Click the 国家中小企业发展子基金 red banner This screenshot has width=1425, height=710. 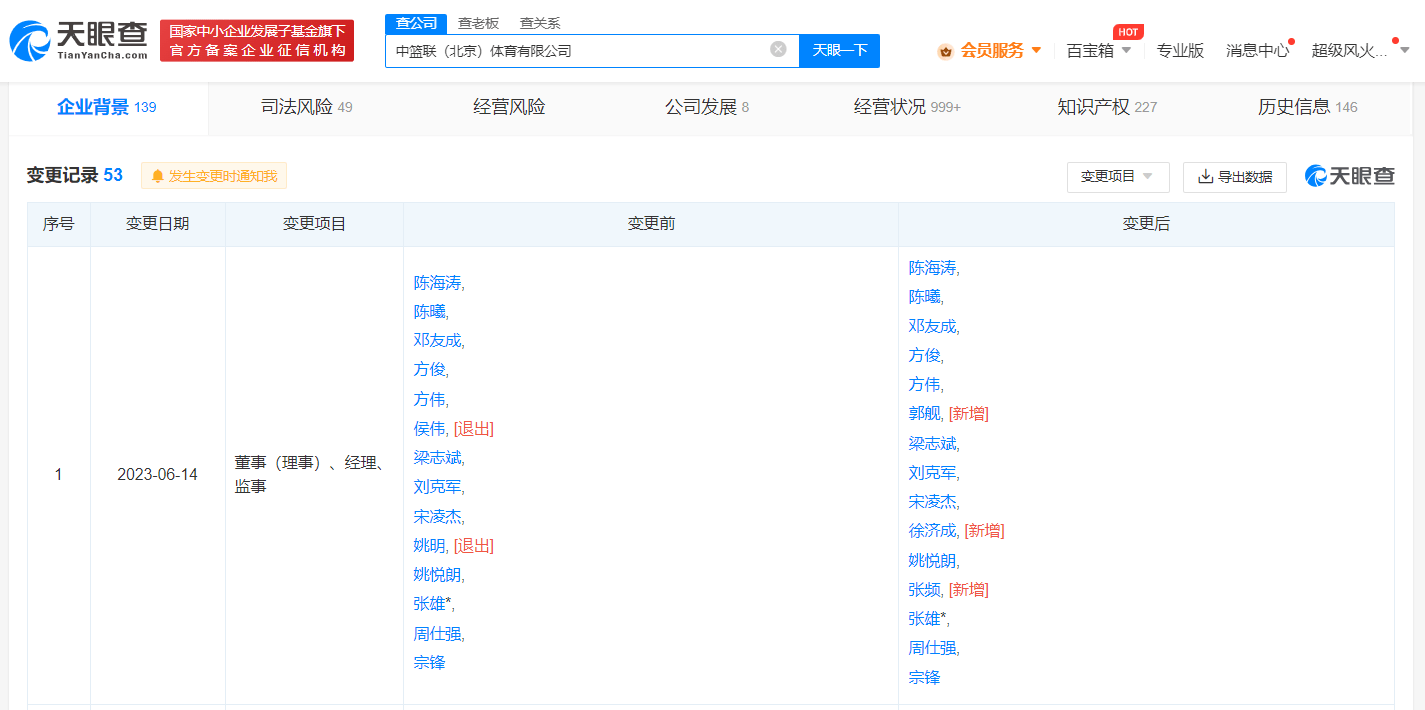tap(257, 41)
